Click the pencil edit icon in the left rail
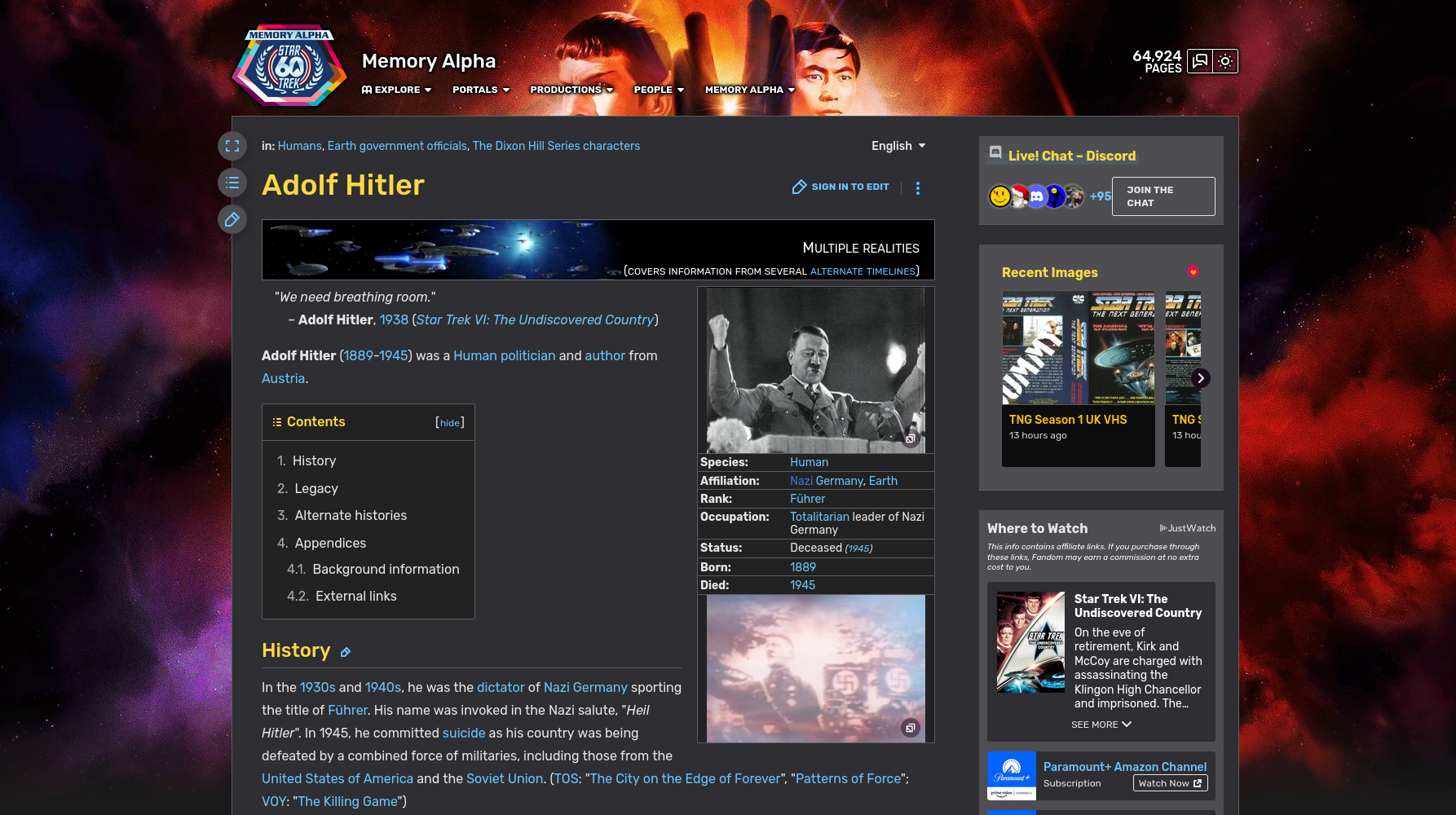The width and height of the screenshot is (1456, 815). 232,219
